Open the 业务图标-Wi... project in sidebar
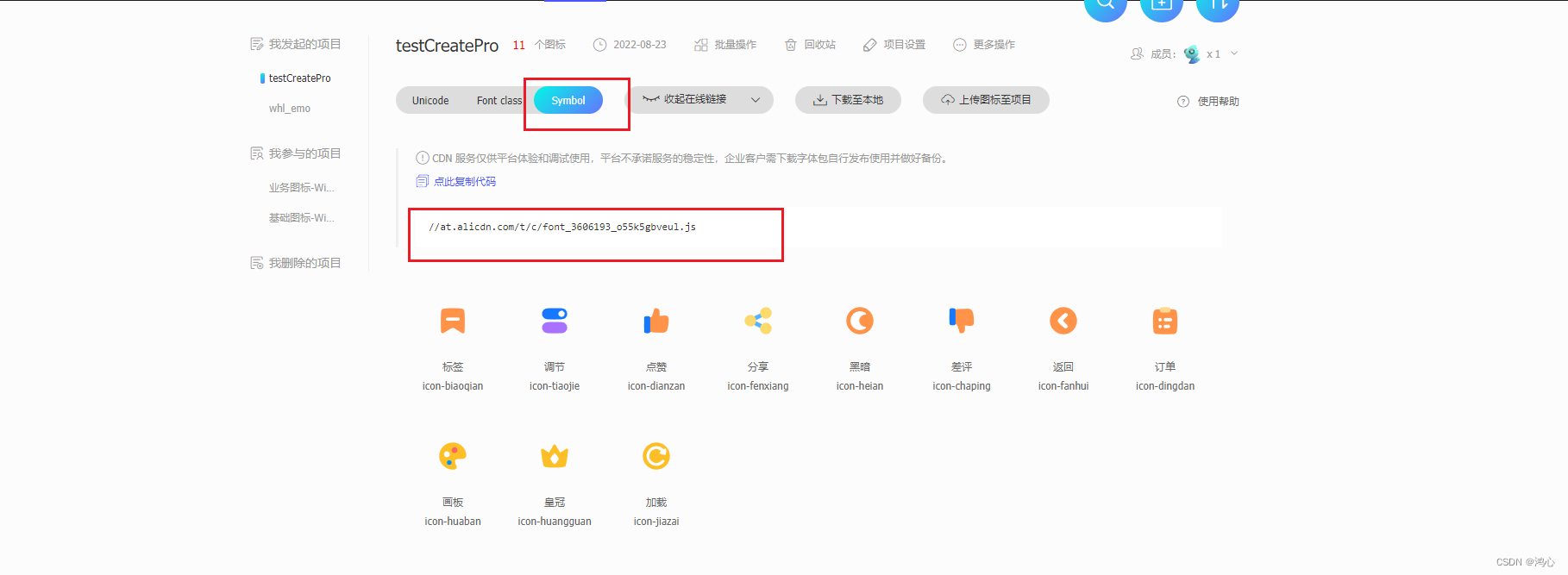This screenshot has height=575, width=1568. tap(302, 188)
